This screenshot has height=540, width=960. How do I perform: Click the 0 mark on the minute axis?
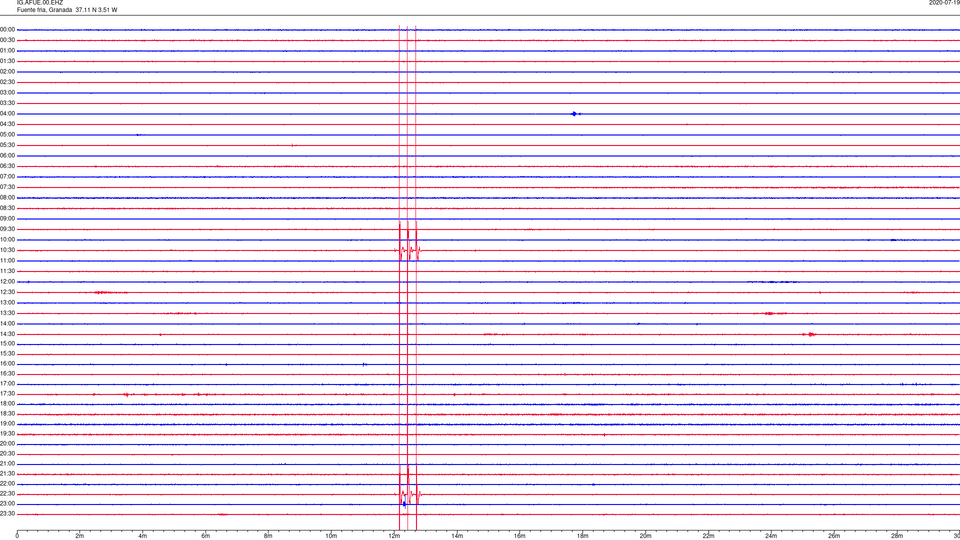pos(17,536)
